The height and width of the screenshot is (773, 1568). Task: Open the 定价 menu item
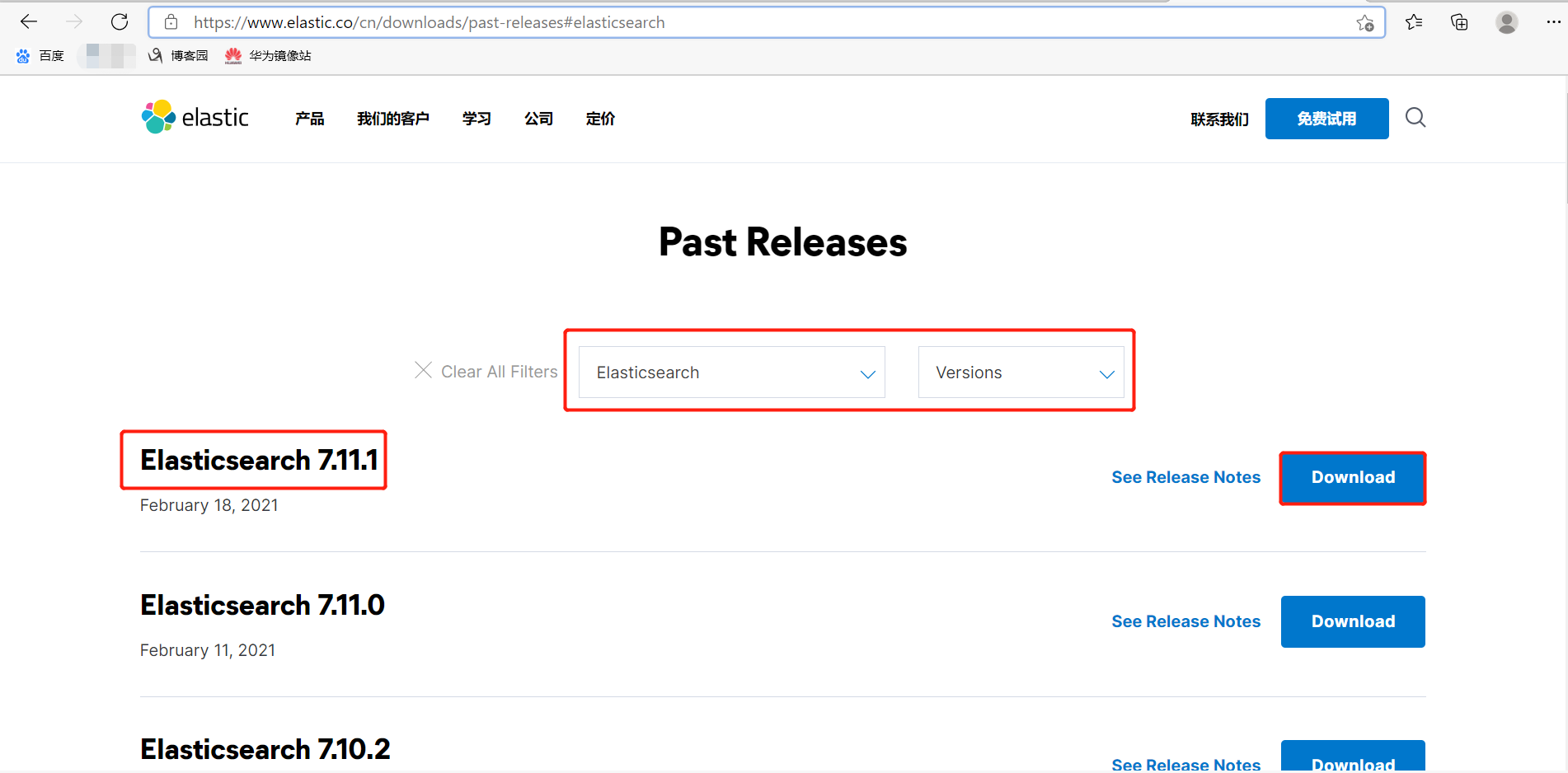tap(600, 119)
